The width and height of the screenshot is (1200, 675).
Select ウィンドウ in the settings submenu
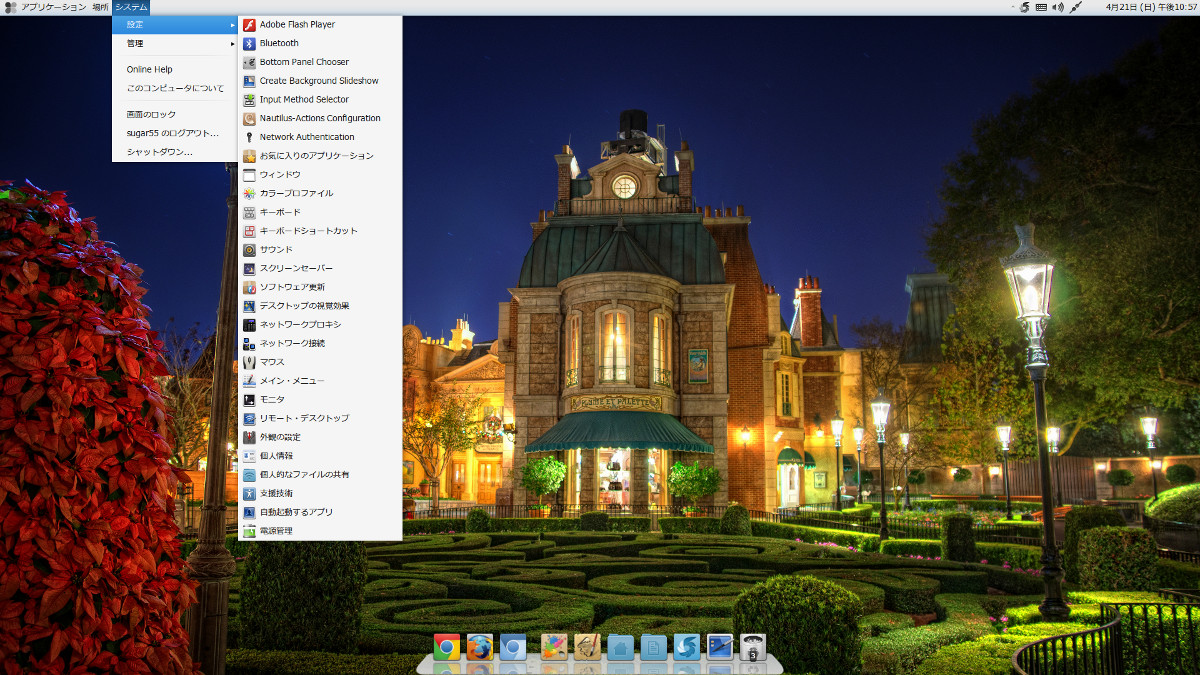coord(320,174)
